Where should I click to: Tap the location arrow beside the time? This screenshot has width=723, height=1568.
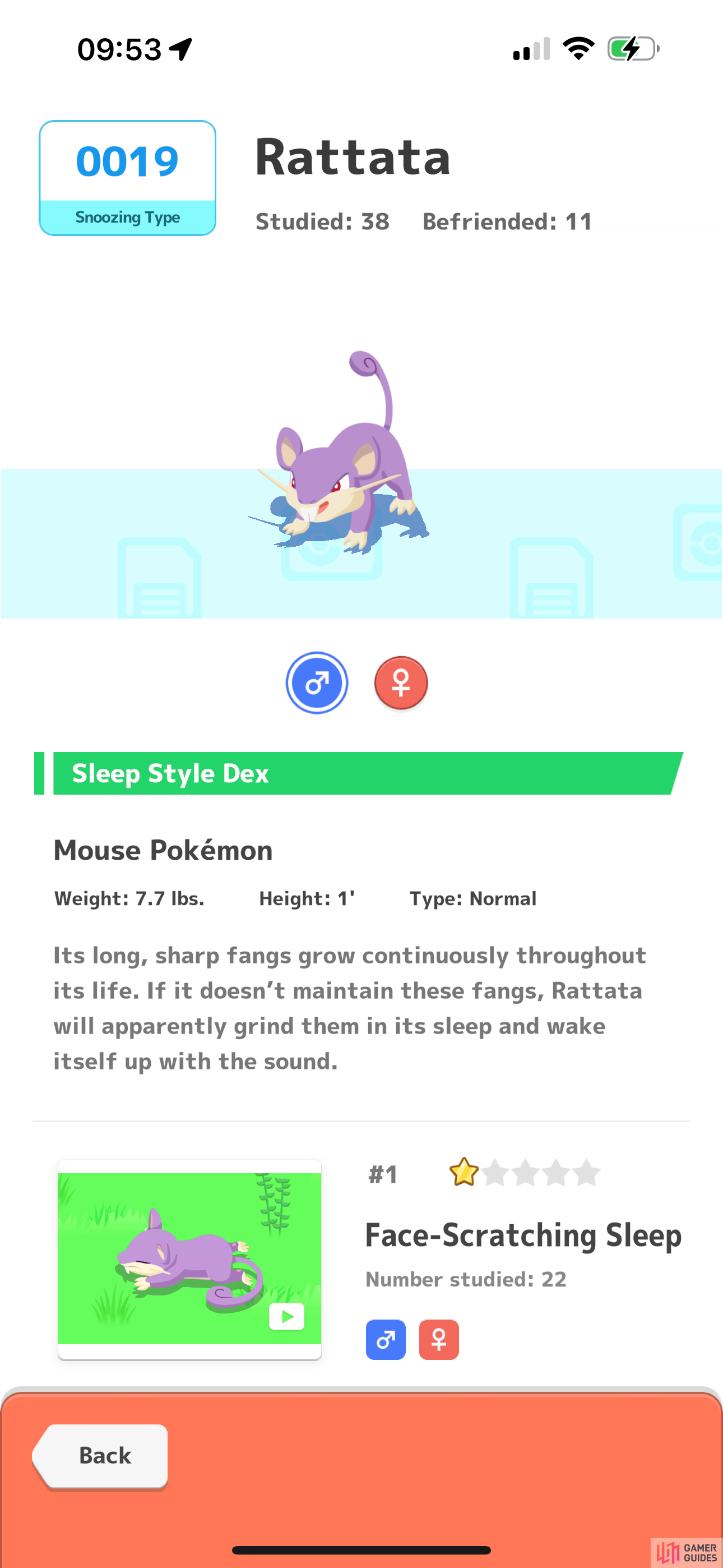(x=180, y=49)
